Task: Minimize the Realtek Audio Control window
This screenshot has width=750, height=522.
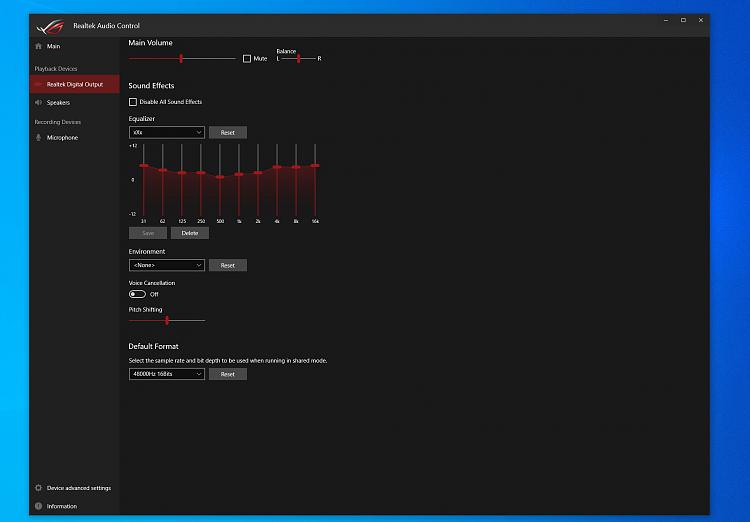Action: [666, 20]
